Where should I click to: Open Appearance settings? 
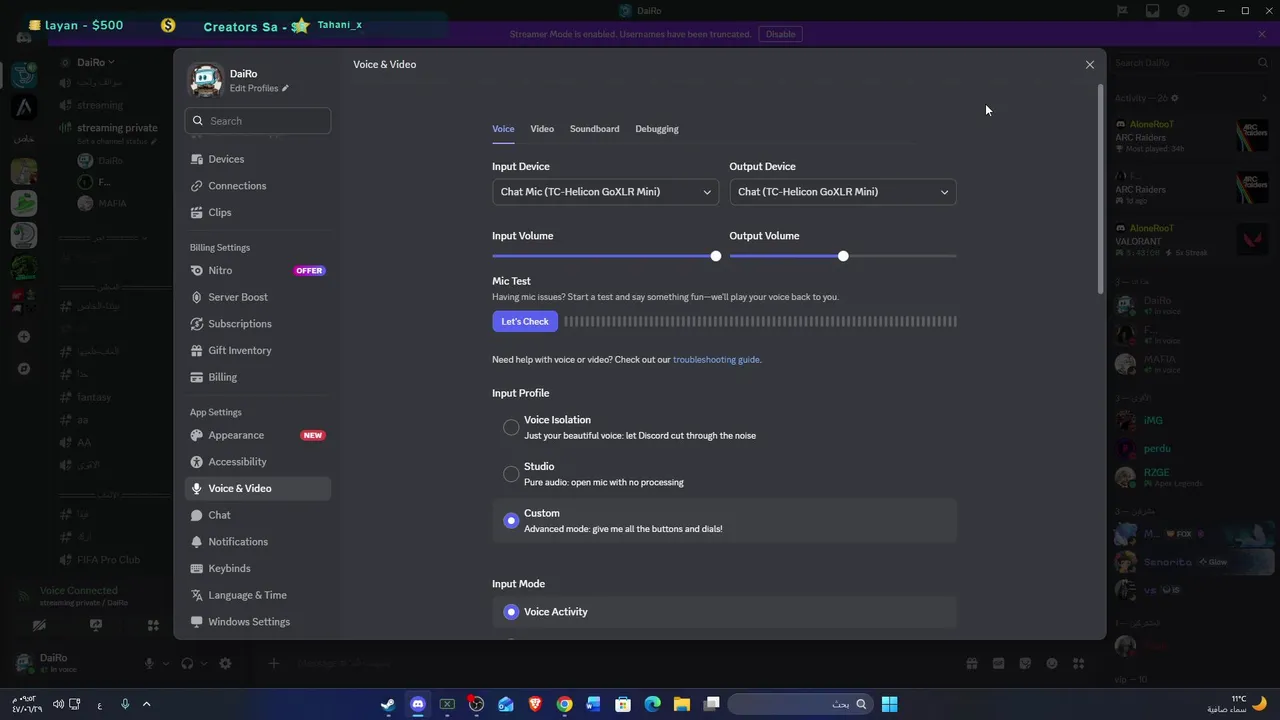(257, 435)
